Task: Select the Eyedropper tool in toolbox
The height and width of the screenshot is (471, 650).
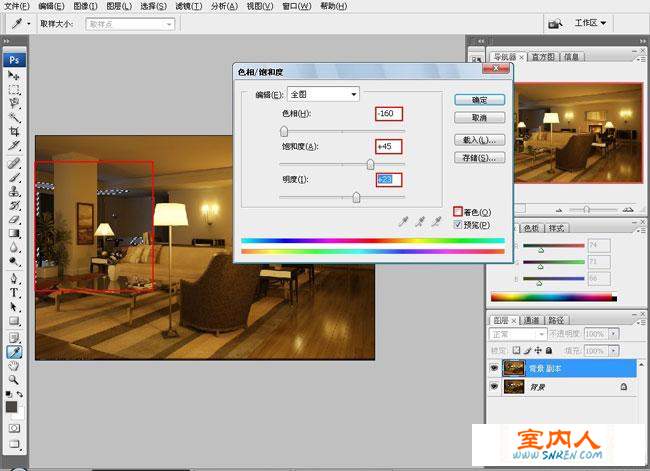Action: (14, 352)
